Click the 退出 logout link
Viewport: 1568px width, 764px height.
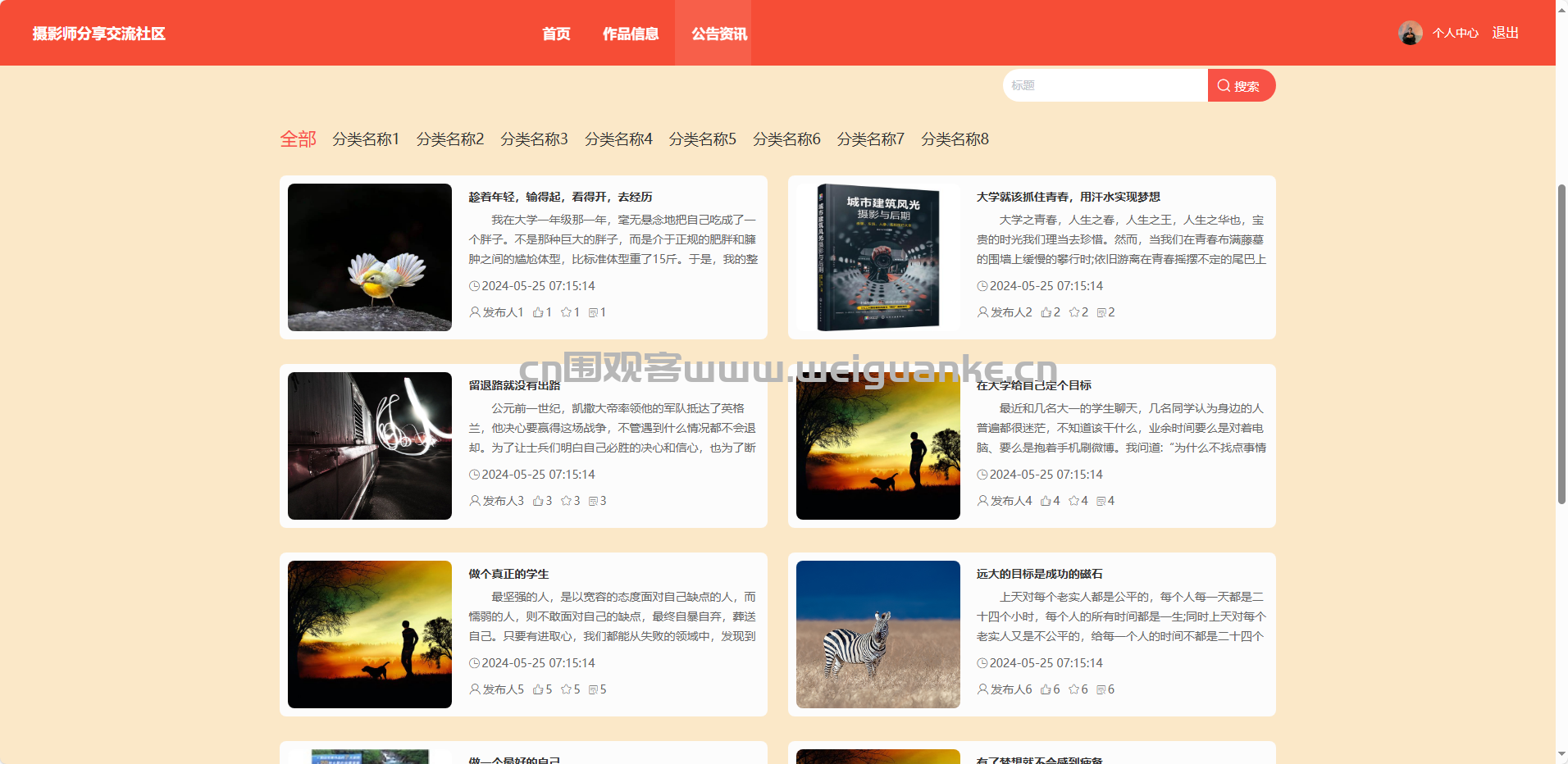tap(1506, 33)
